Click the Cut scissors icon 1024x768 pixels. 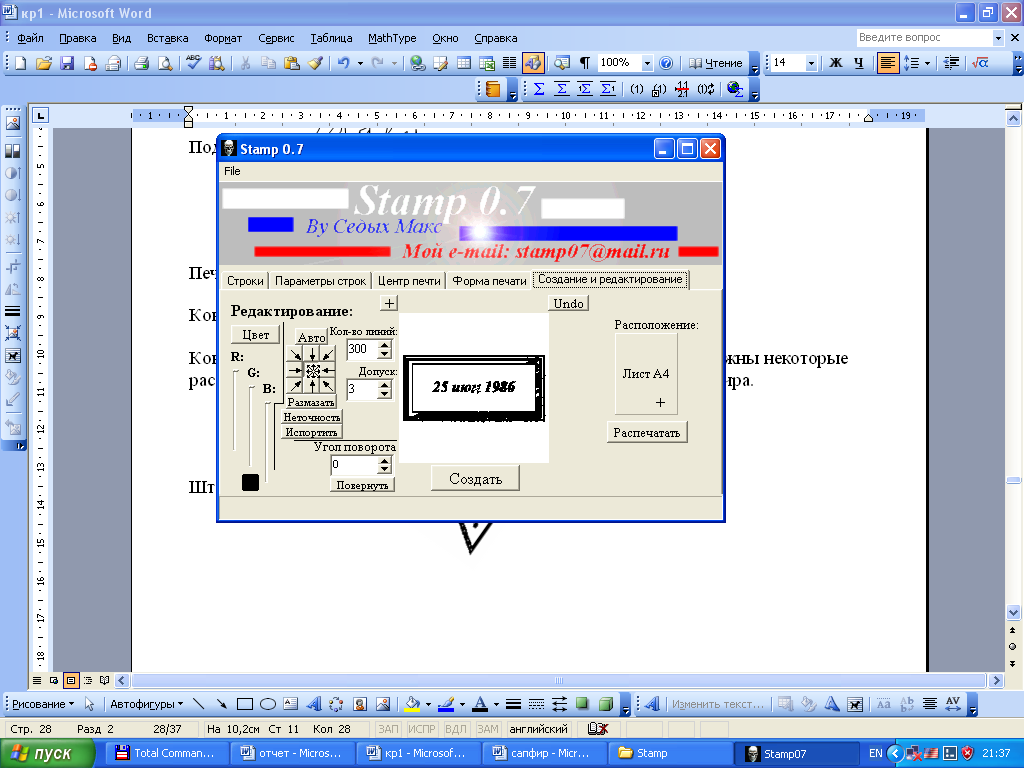[245, 63]
